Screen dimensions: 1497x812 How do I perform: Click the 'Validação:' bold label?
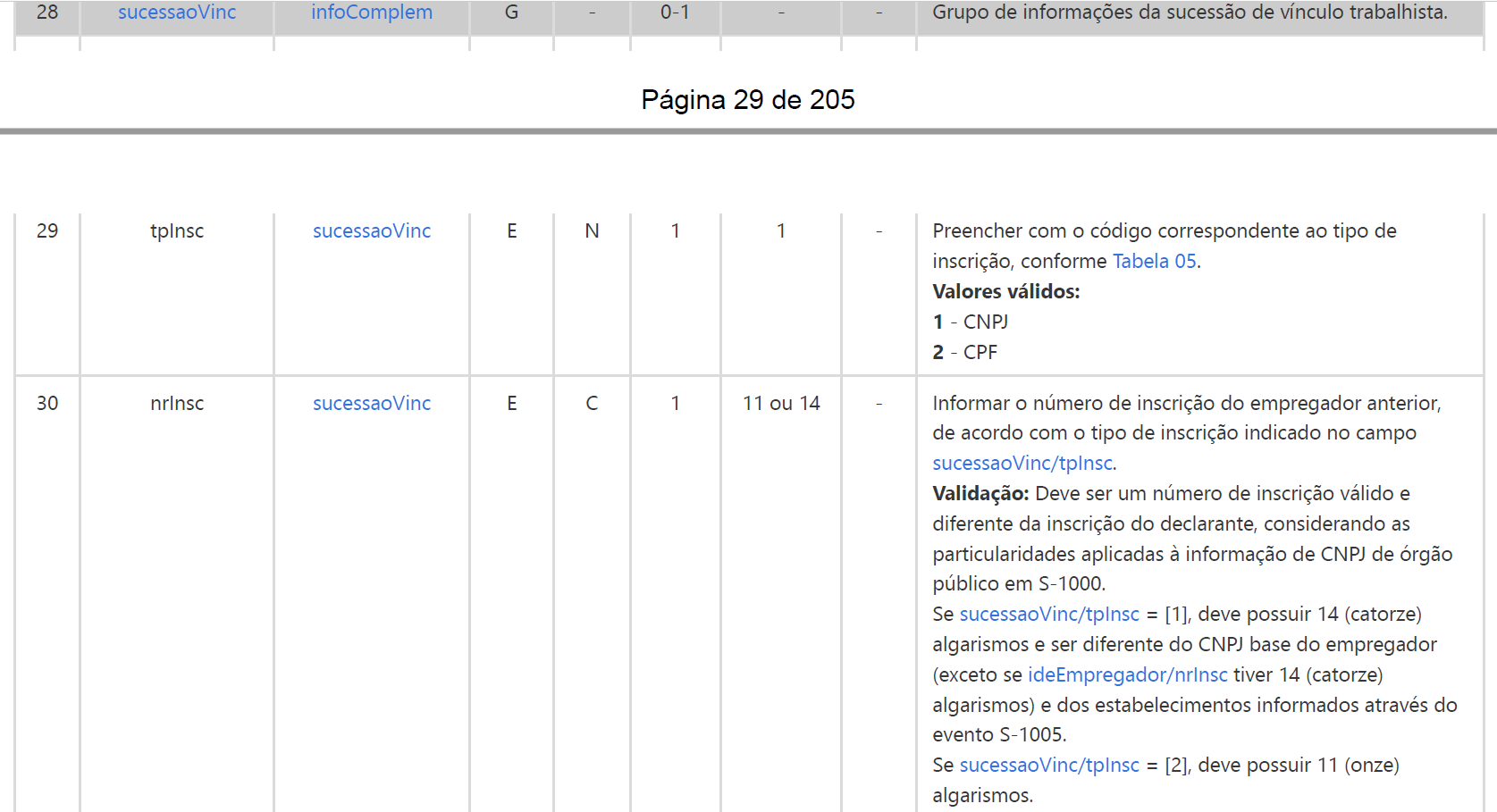coord(980,493)
